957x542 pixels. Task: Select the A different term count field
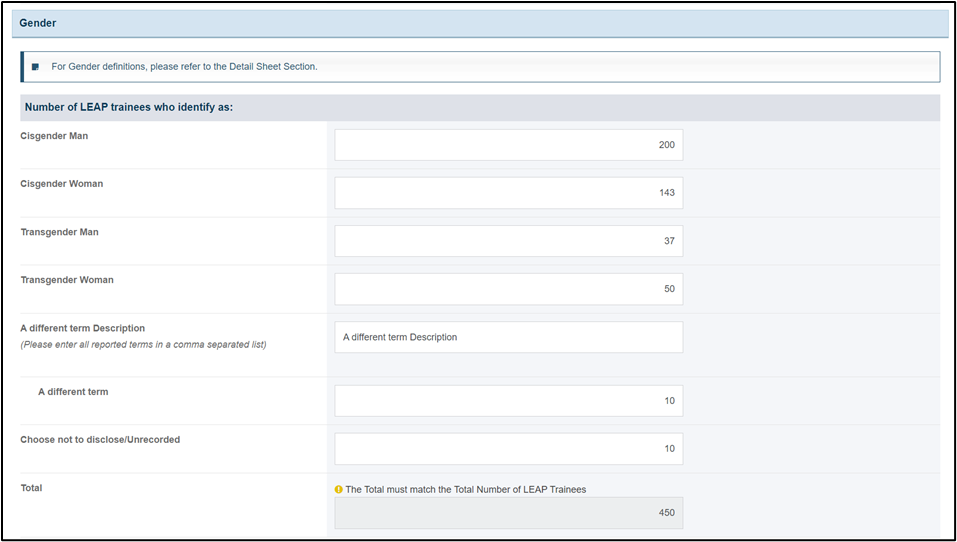click(x=508, y=400)
